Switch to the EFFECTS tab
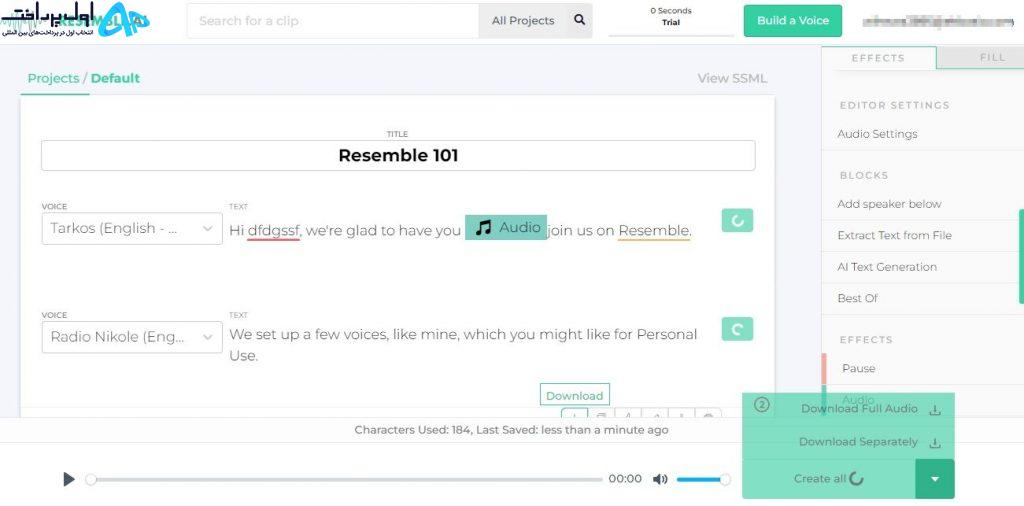The width and height of the screenshot is (1024, 506). [878, 57]
